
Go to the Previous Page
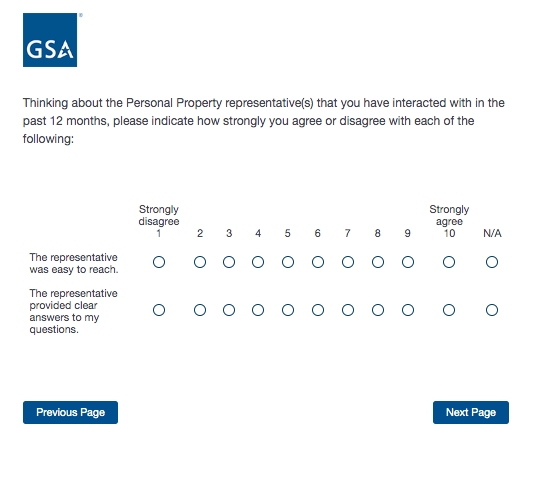click(x=71, y=412)
